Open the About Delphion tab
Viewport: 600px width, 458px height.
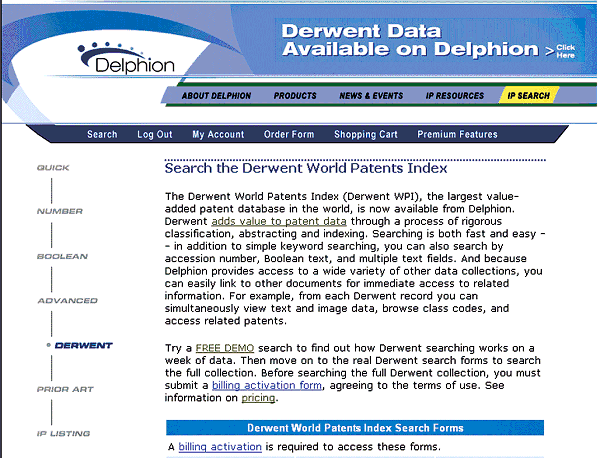pyautogui.click(x=216, y=96)
